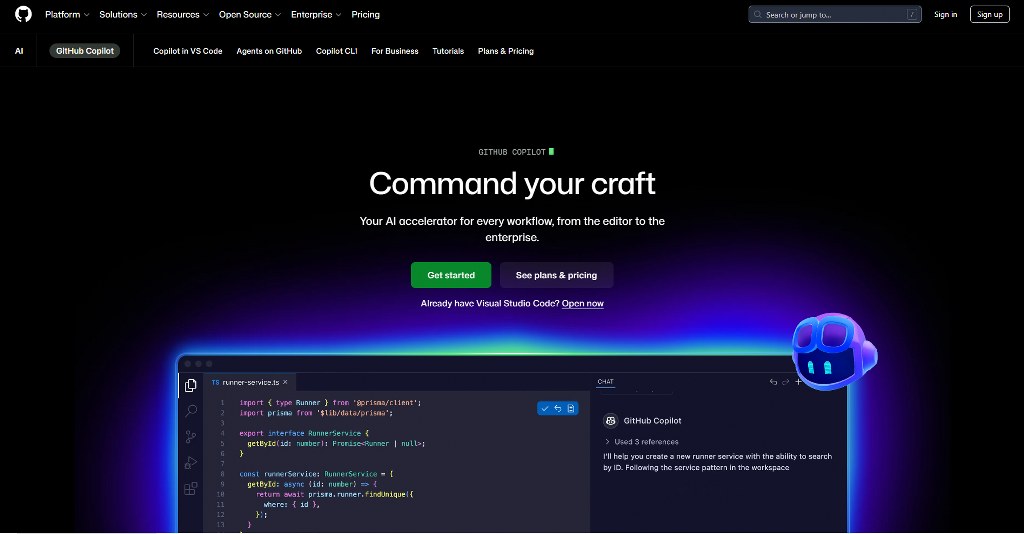Click the TS file type icon
This screenshot has width=1024, height=534.
216,383
